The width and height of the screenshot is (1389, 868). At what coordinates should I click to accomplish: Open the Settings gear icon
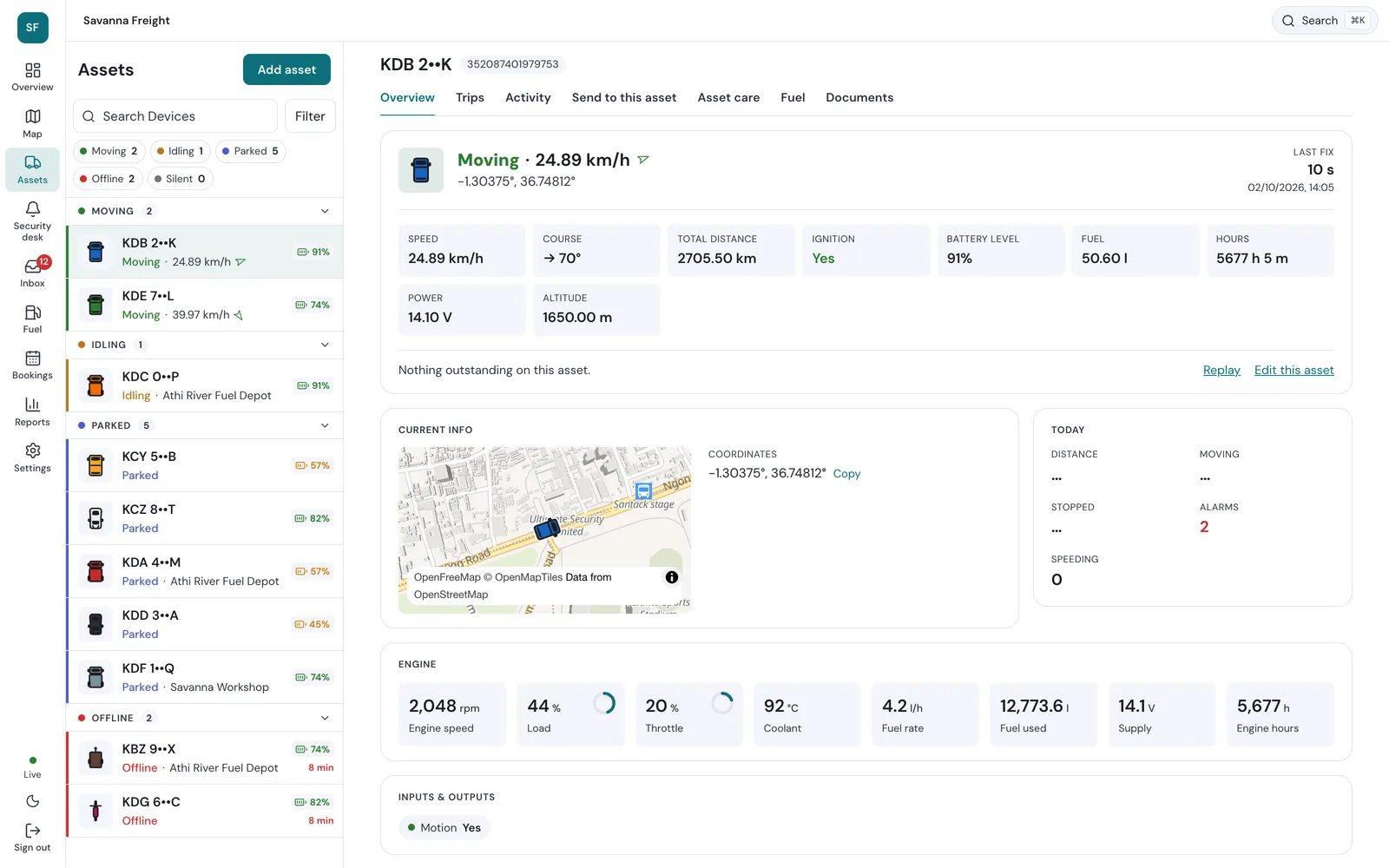click(33, 450)
